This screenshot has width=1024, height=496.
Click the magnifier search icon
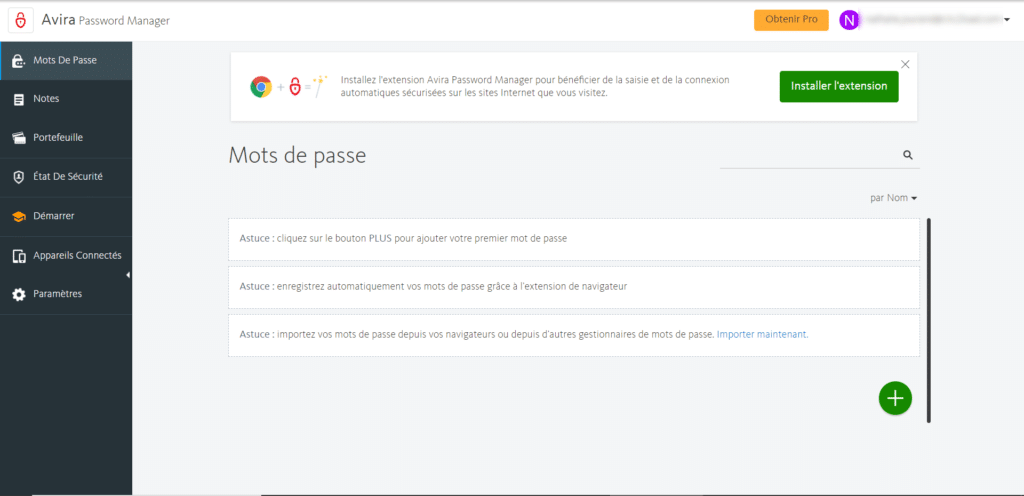(x=908, y=155)
